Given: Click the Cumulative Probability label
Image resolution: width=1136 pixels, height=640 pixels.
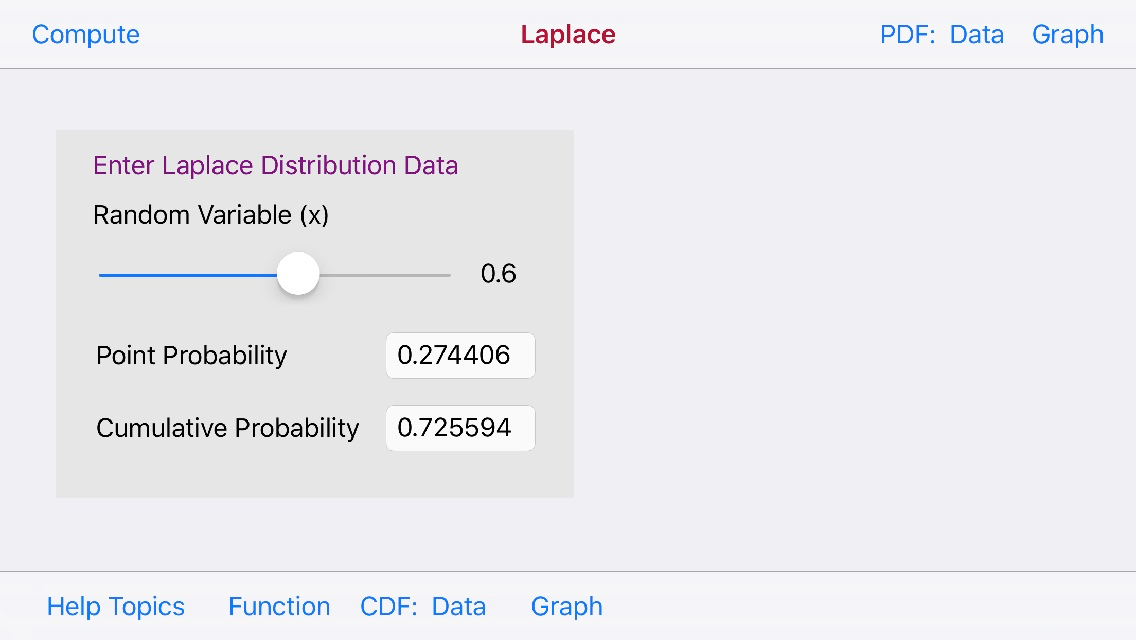Looking at the screenshot, I should 227,428.
